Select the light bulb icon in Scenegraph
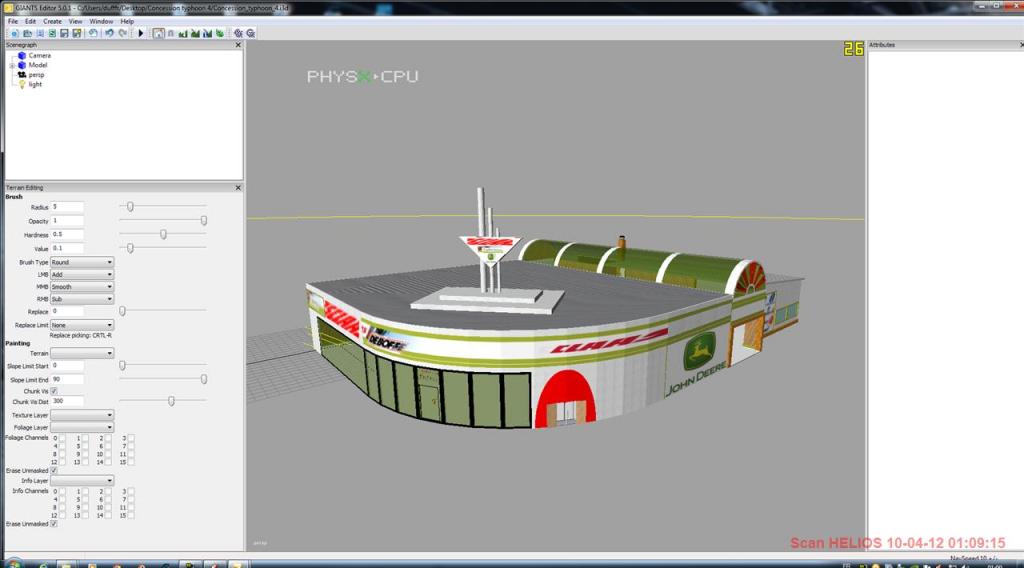 (22, 84)
